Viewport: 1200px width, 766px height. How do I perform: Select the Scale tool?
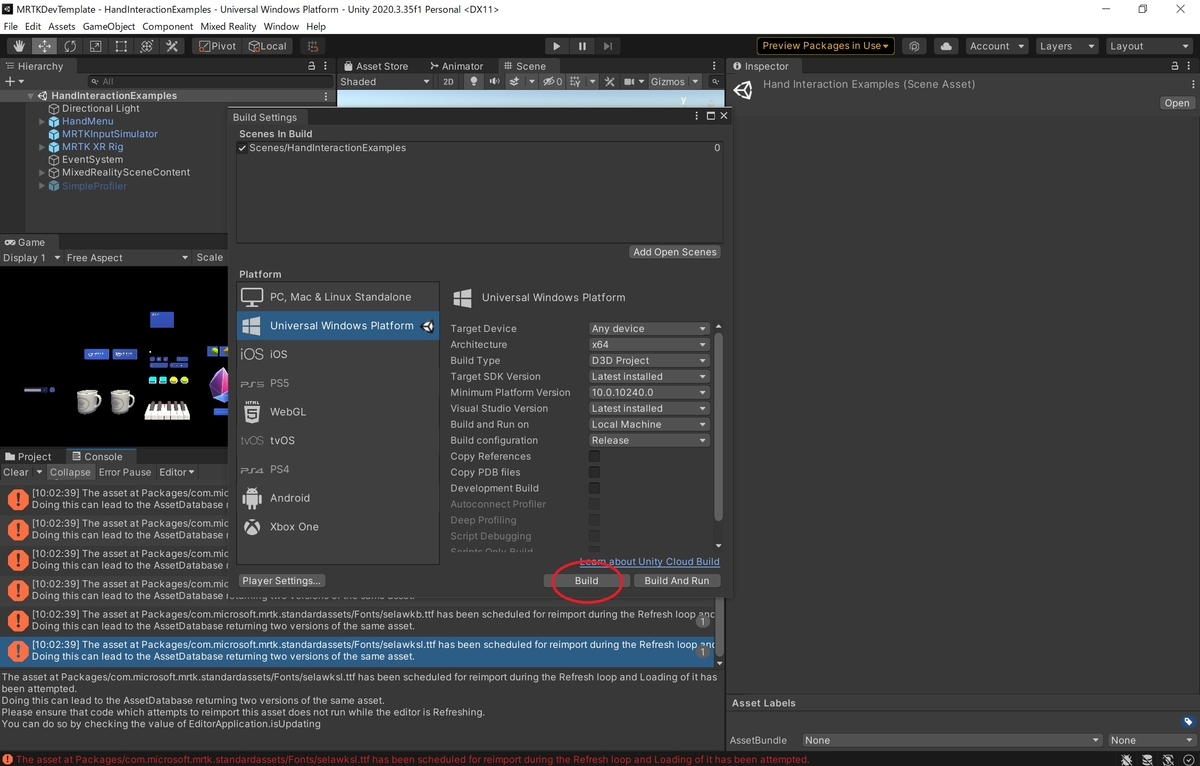coord(95,46)
